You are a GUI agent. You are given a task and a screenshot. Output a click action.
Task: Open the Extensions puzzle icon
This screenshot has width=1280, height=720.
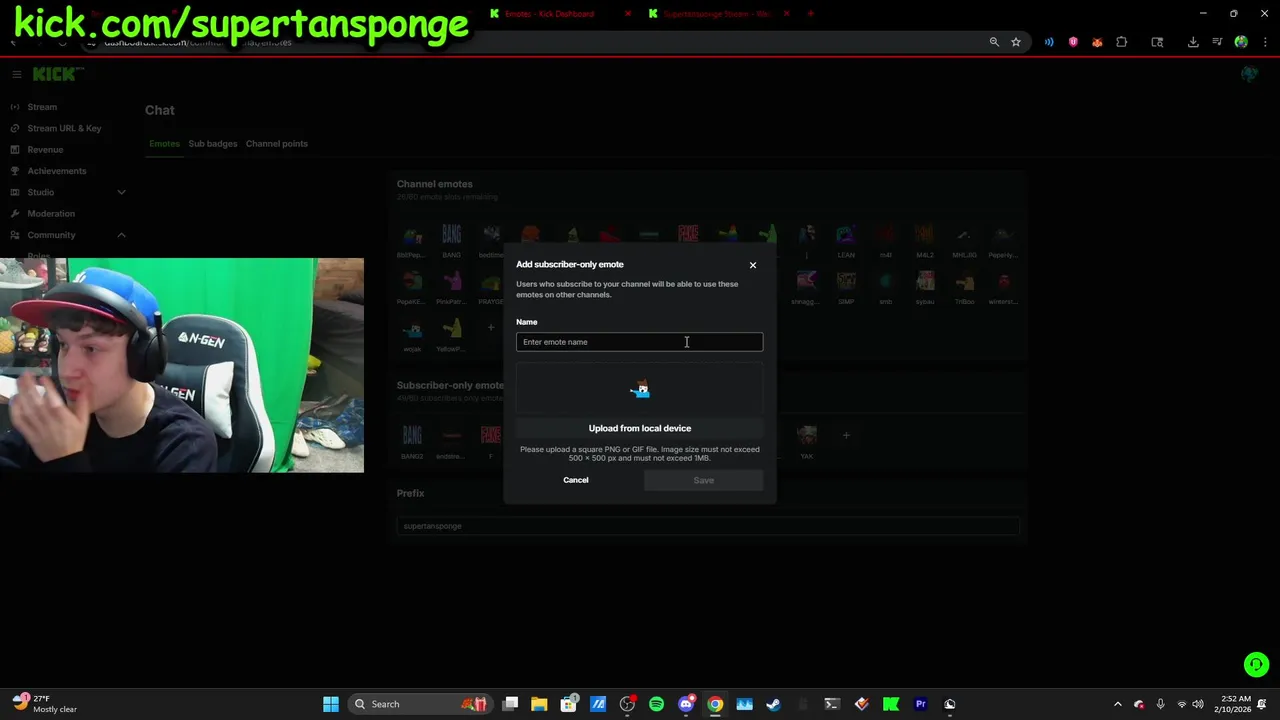coord(1121,42)
